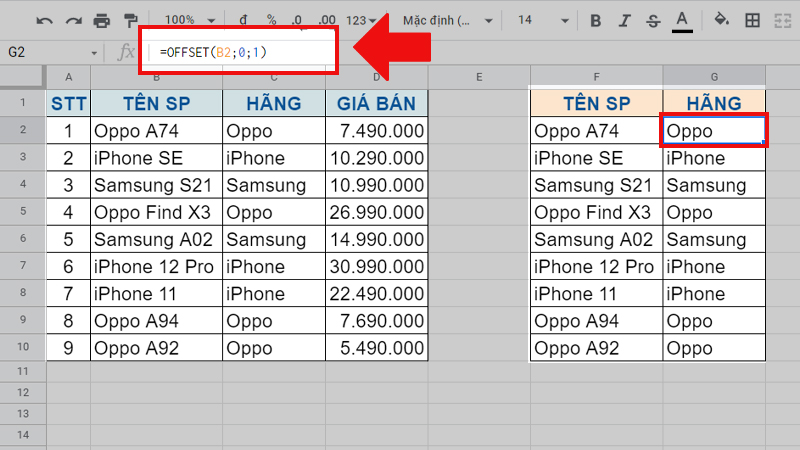
Task: Click price cell 22.490.000
Action: [377, 293]
